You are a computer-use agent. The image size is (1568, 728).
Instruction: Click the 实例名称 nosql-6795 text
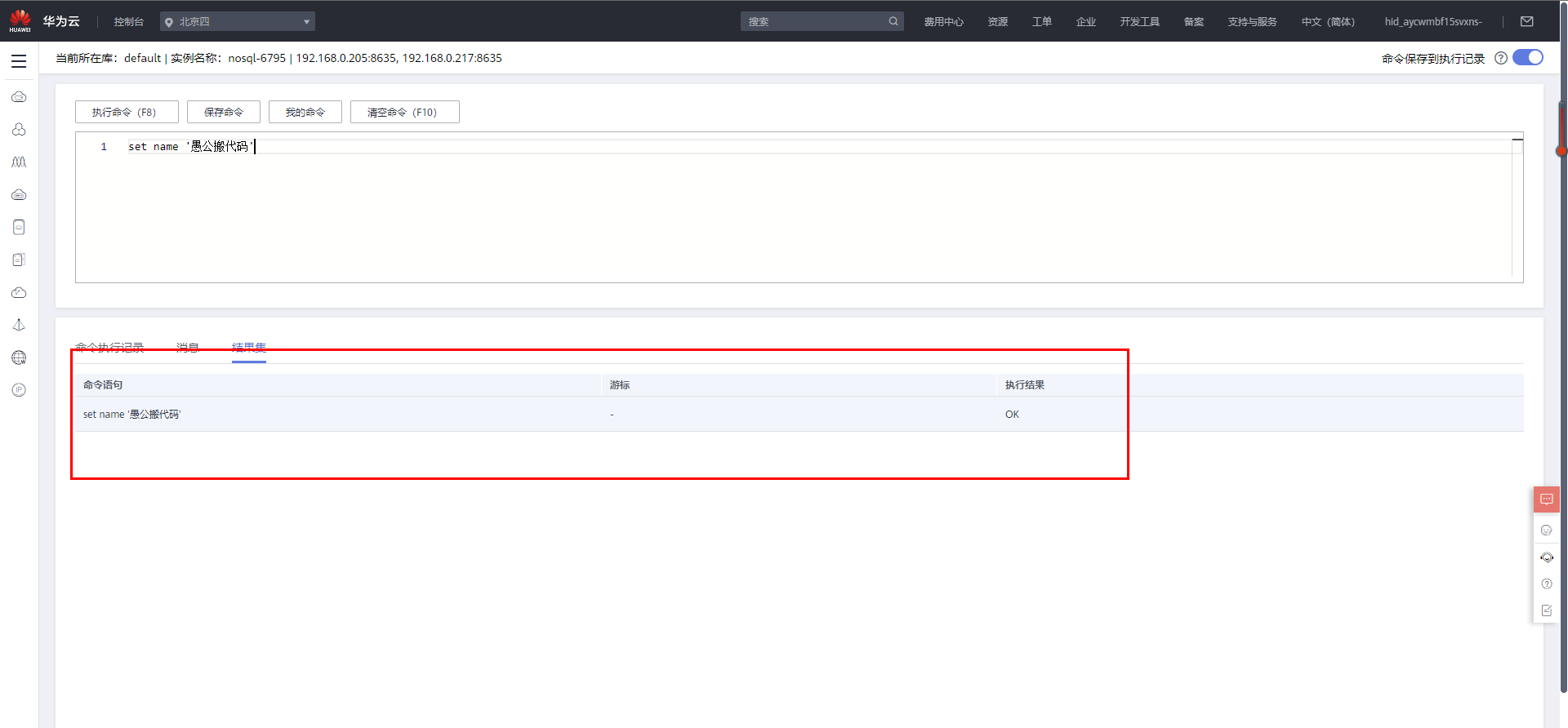click(228, 58)
